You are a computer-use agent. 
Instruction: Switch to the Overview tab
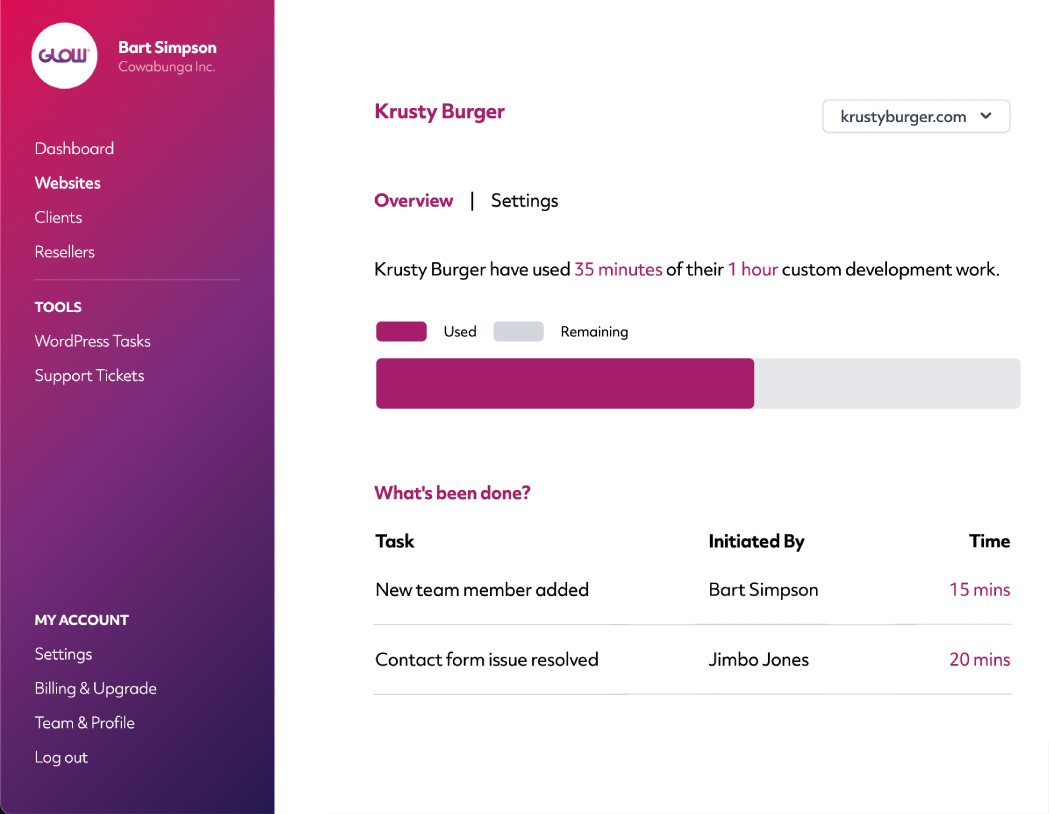(413, 201)
